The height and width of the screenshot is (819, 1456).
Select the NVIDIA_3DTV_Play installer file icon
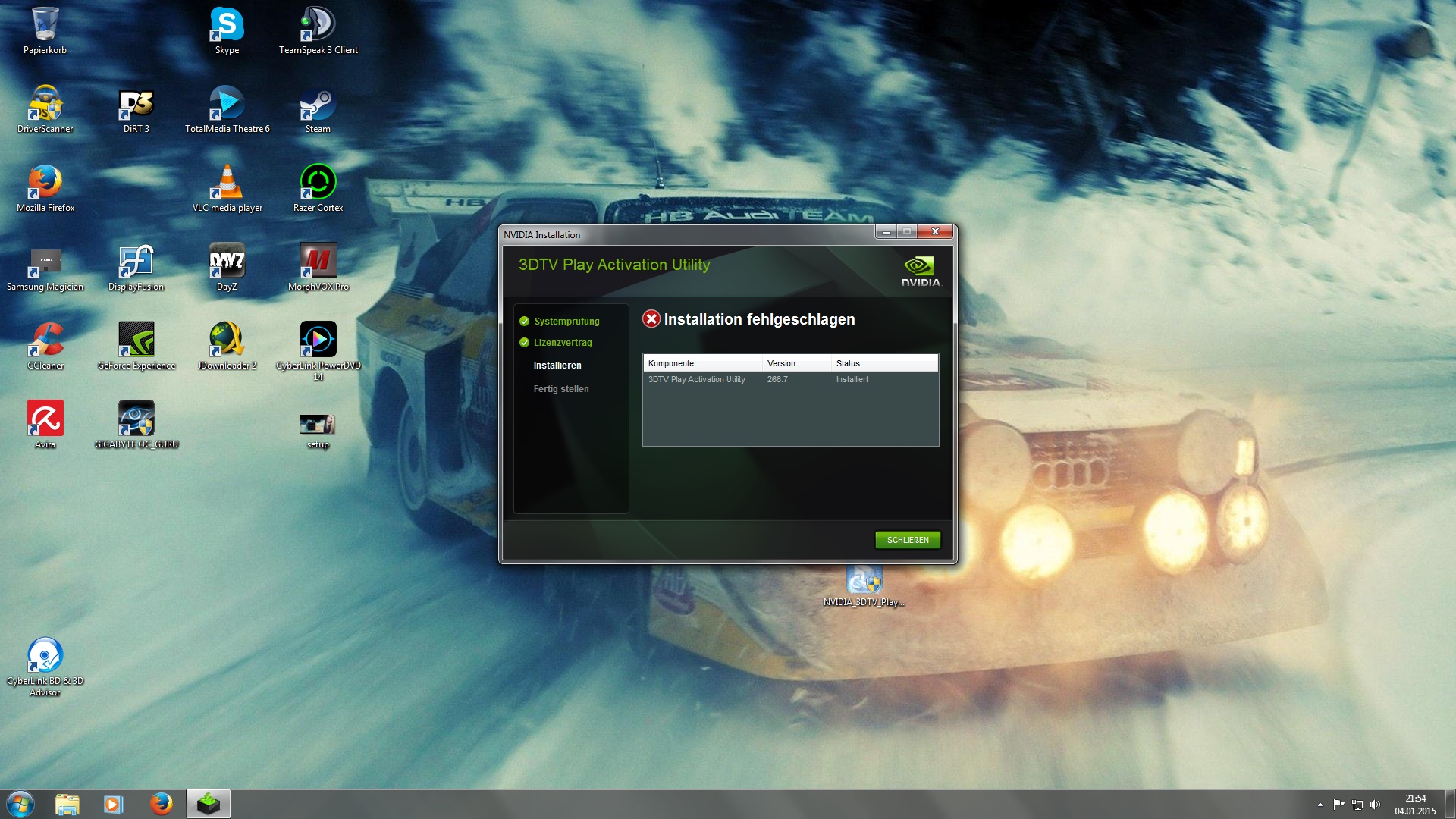pyautogui.click(x=864, y=582)
